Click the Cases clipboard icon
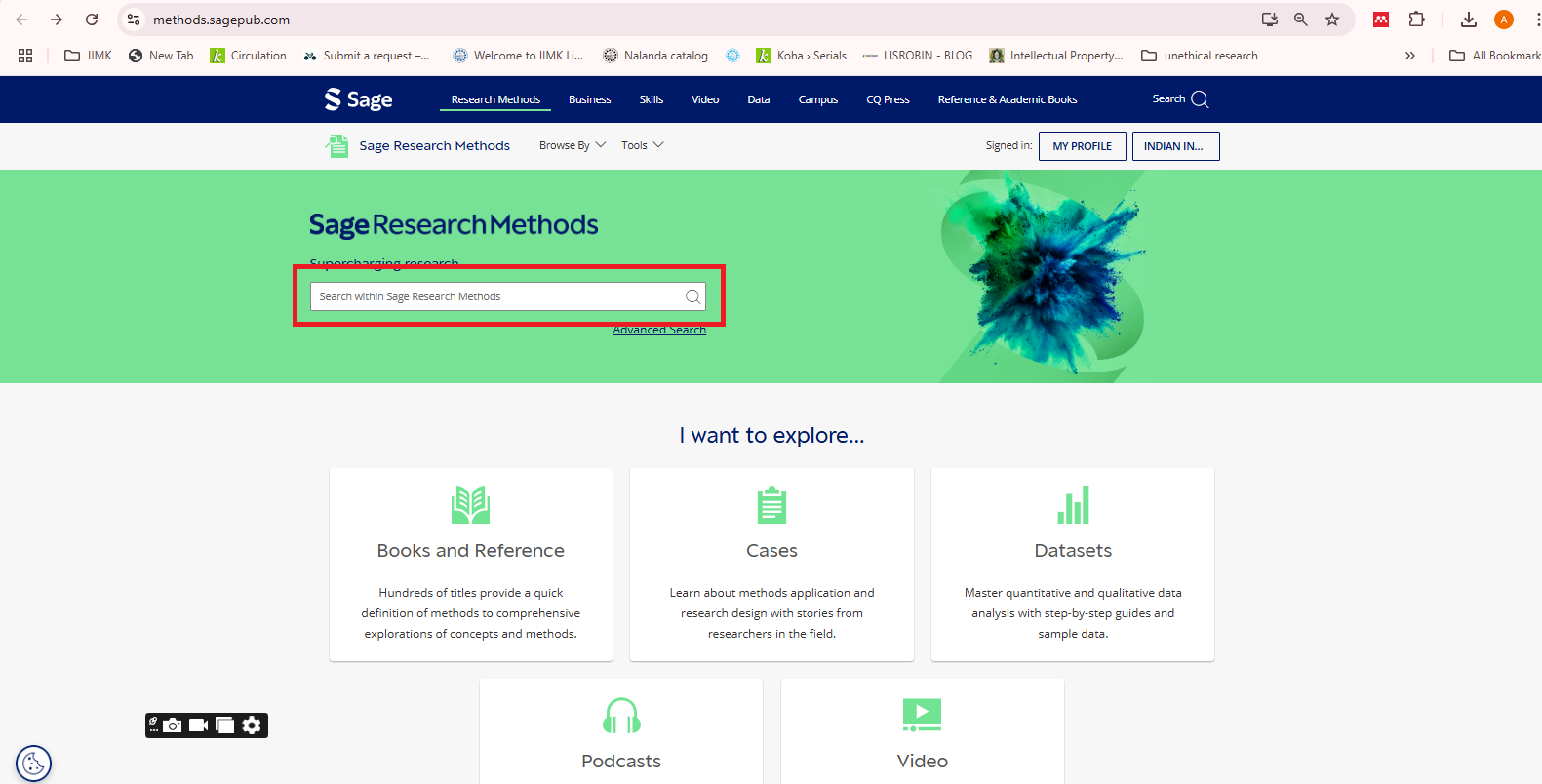The image size is (1542, 784). tap(771, 505)
